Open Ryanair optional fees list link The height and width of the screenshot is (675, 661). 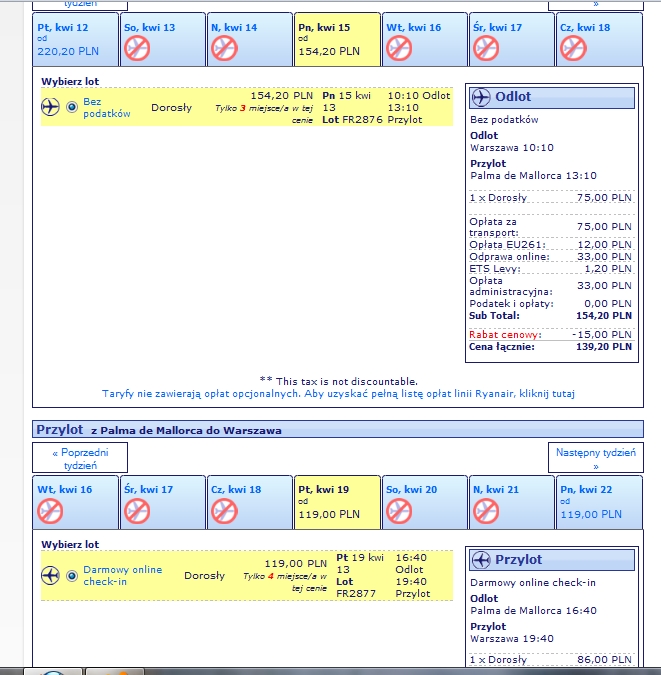tap(338, 393)
